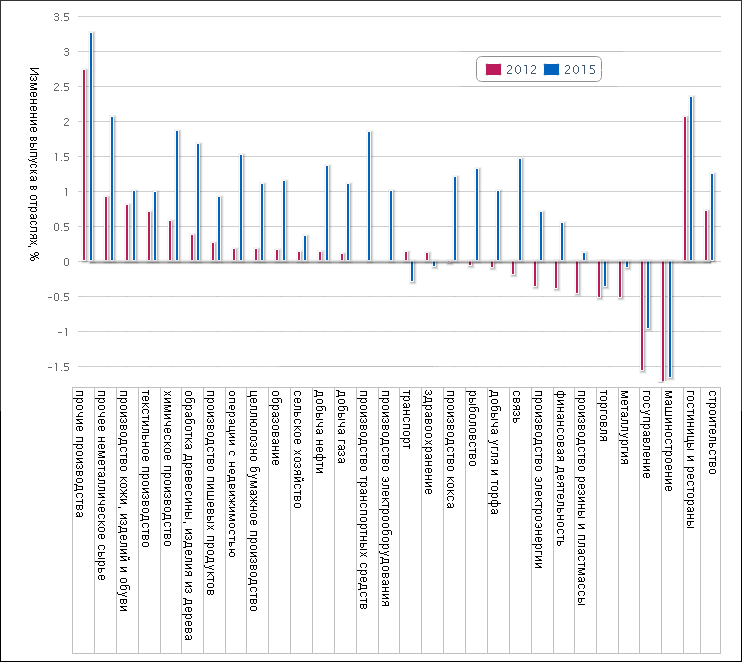
Task: Click the 2015 legend label
Action: point(580,70)
